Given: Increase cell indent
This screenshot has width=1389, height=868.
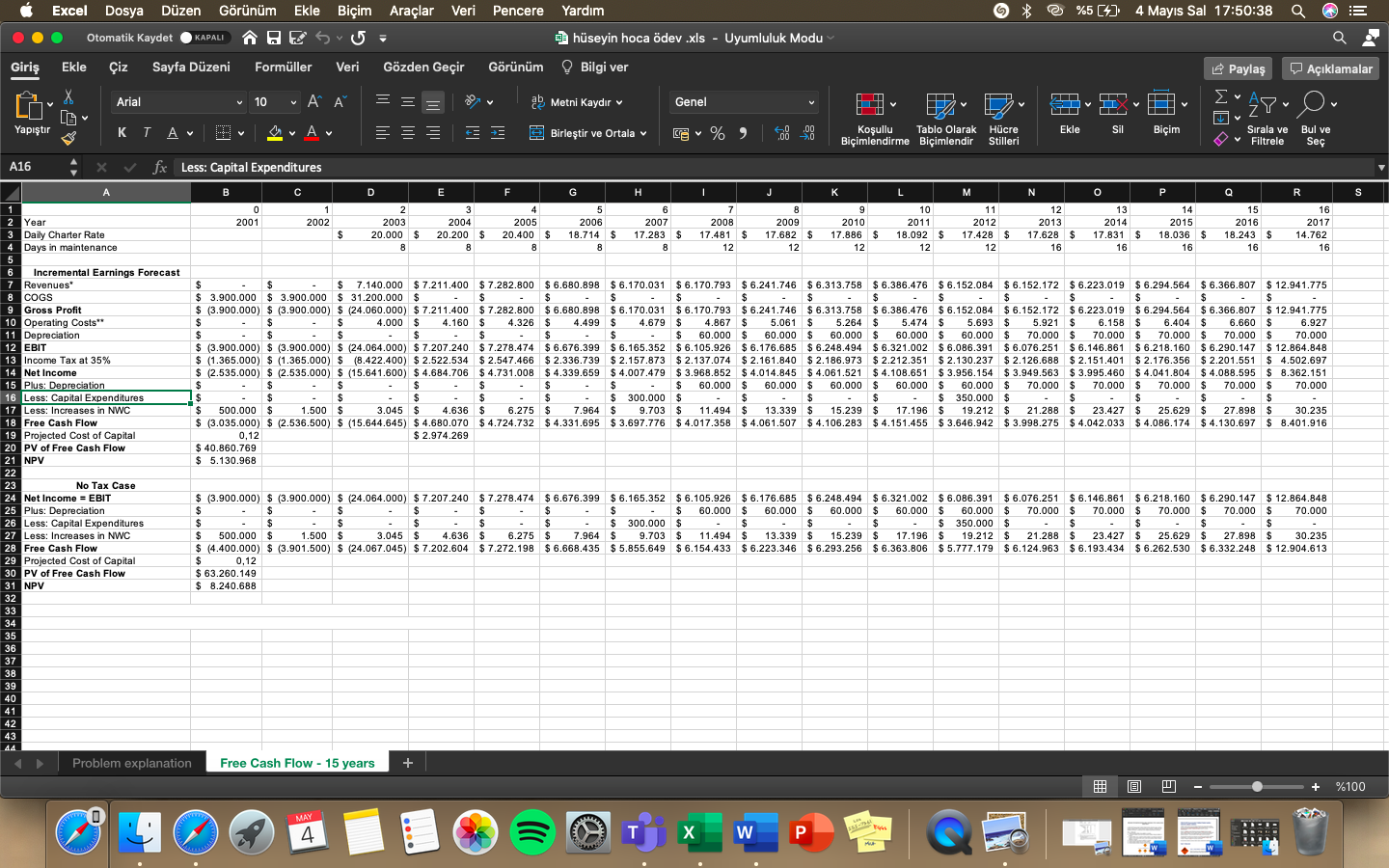Looking at the screenshot, I should 498,133.
